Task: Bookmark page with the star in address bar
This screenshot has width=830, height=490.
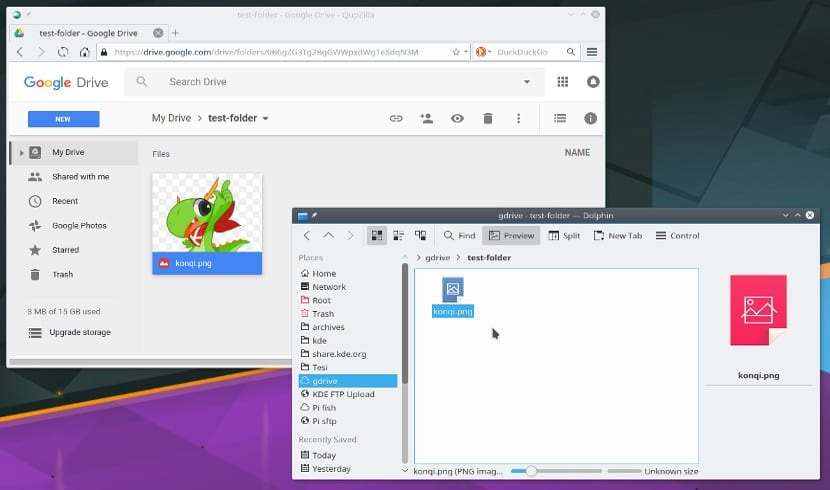Action: point(456,52)
